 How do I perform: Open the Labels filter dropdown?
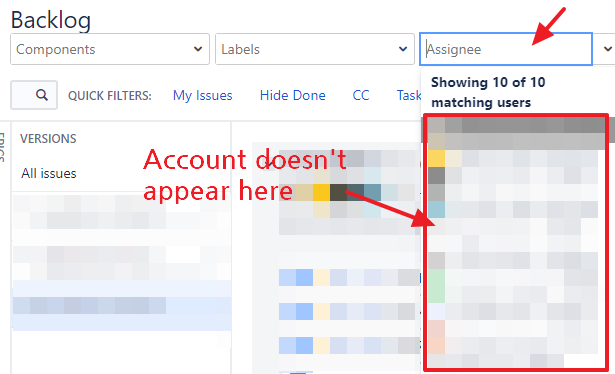[315, 49]
